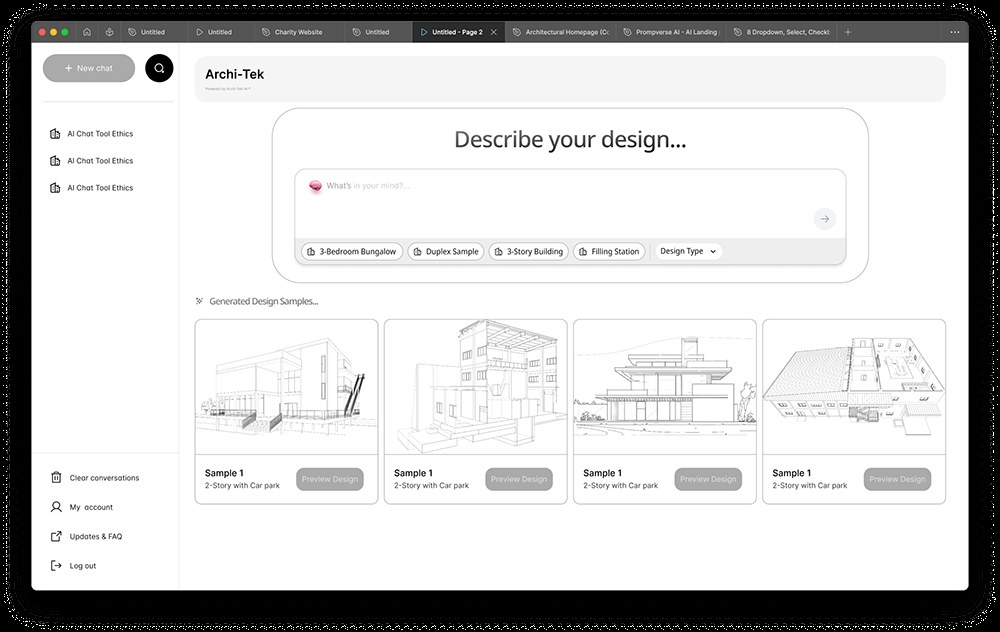1000x632 pixels.
Task: Choose the 3-Bedroom Bungalow suggestion
Action: point(351,252)
